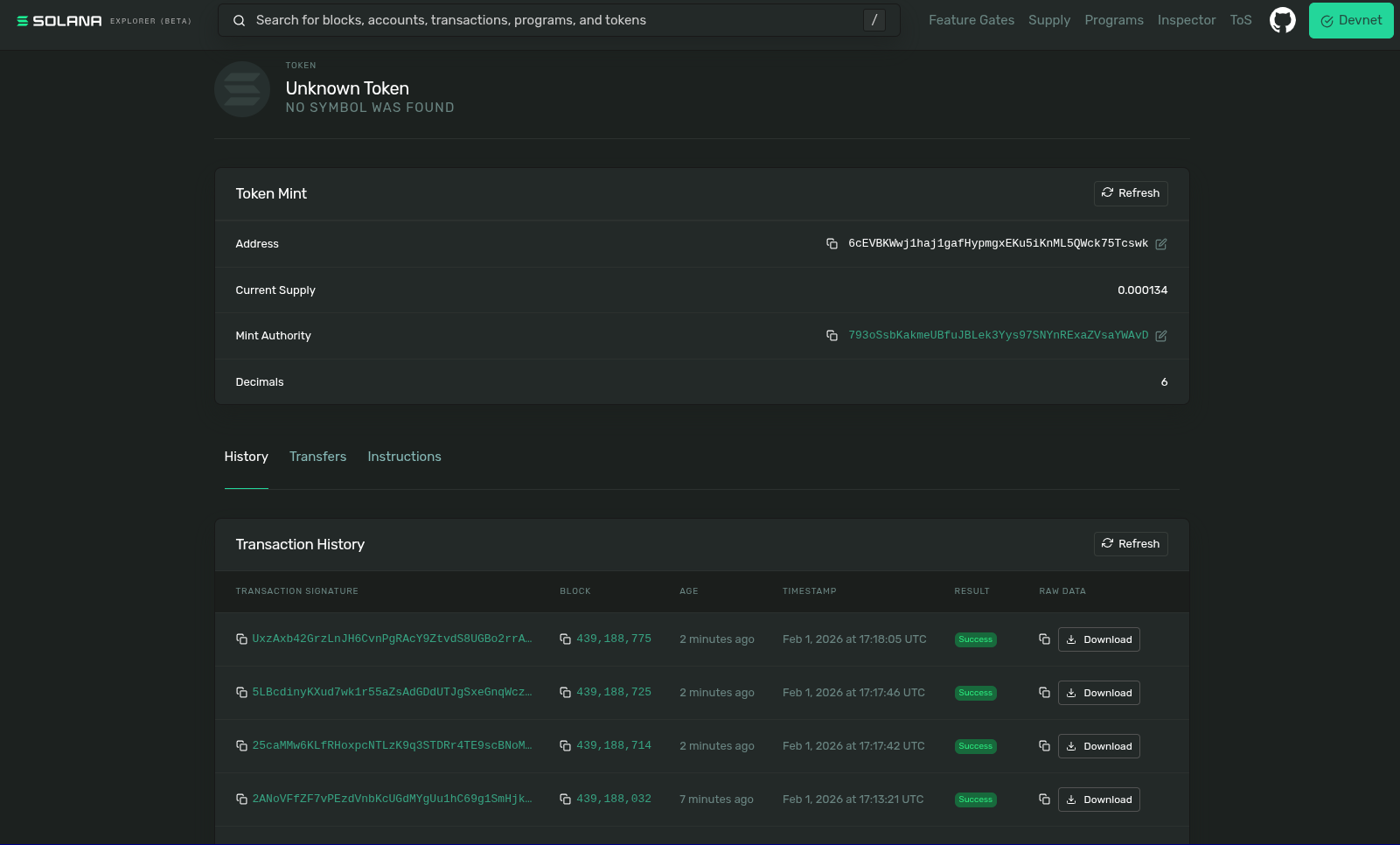Open the Mint Authority address link

pyautogui.click(x=998, y=336)
